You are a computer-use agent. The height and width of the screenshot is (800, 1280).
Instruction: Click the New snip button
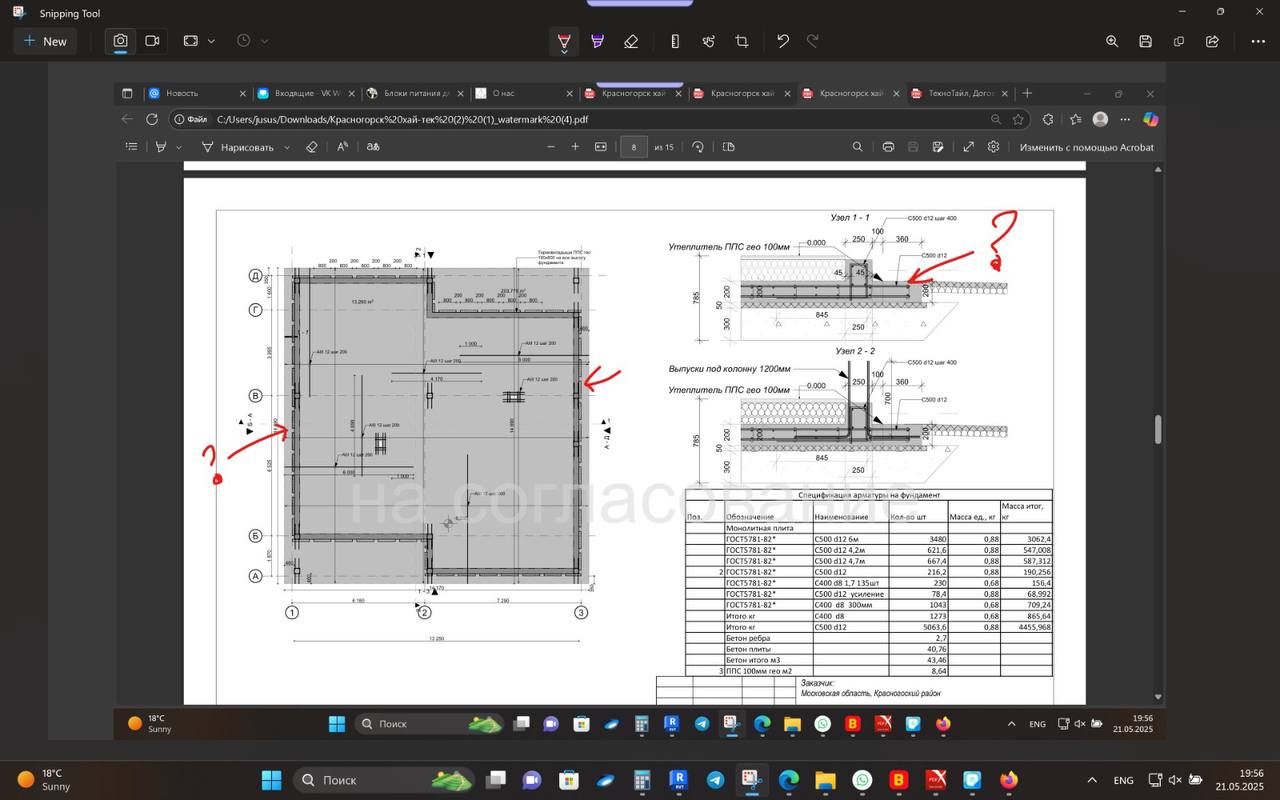[45, 41]
